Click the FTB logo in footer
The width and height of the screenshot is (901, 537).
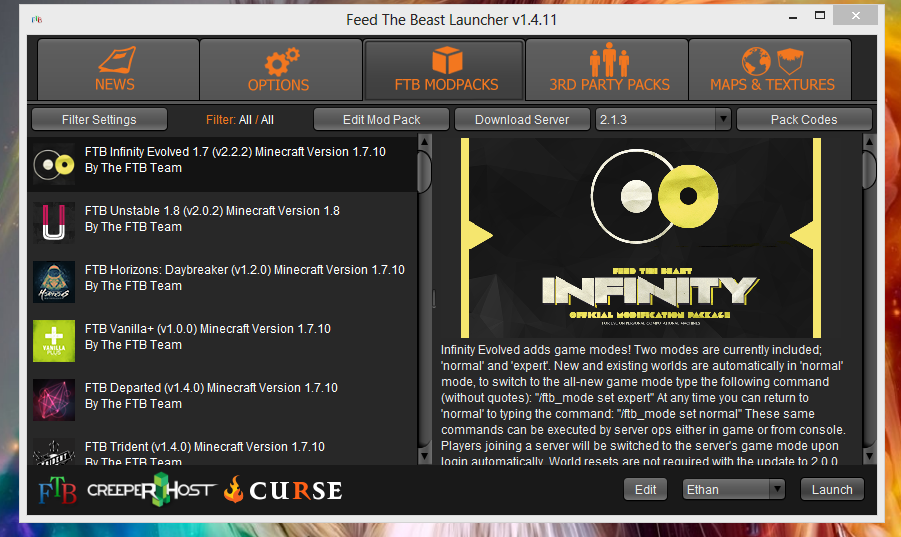click(57, 491)
